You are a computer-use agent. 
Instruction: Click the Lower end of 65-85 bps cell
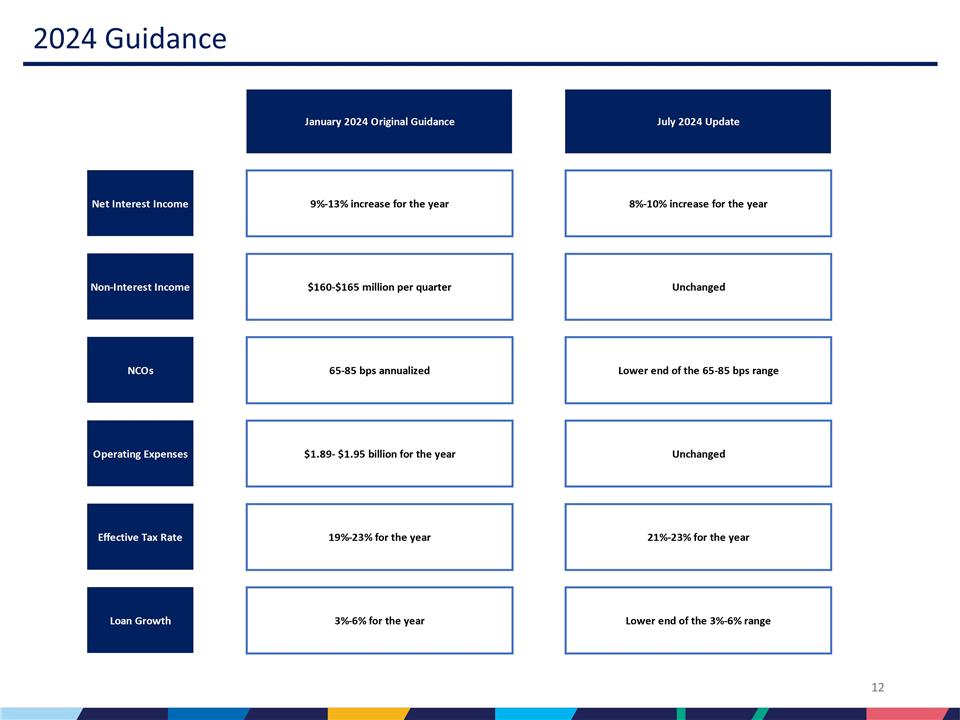[x=697, y=370]
